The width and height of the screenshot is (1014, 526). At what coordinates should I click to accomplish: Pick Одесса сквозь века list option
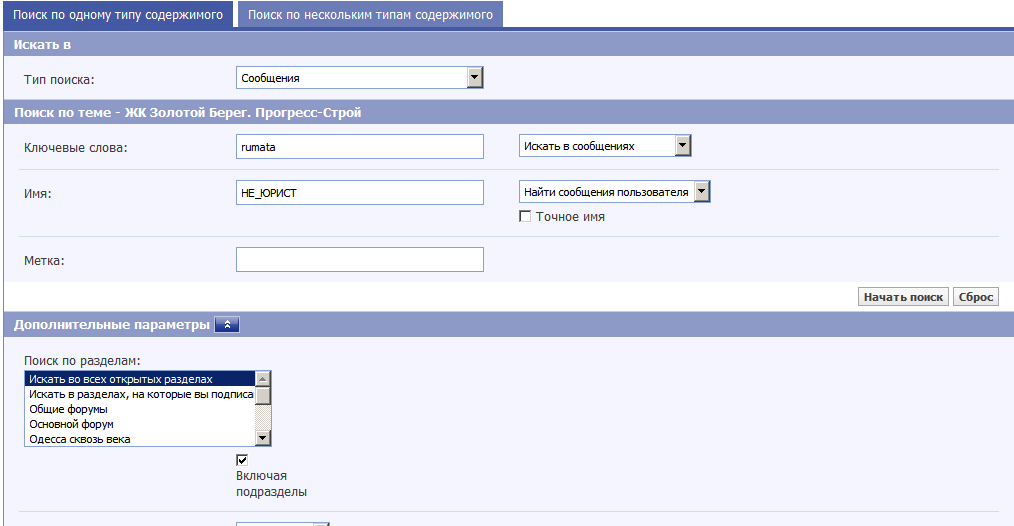coord(140,439)
